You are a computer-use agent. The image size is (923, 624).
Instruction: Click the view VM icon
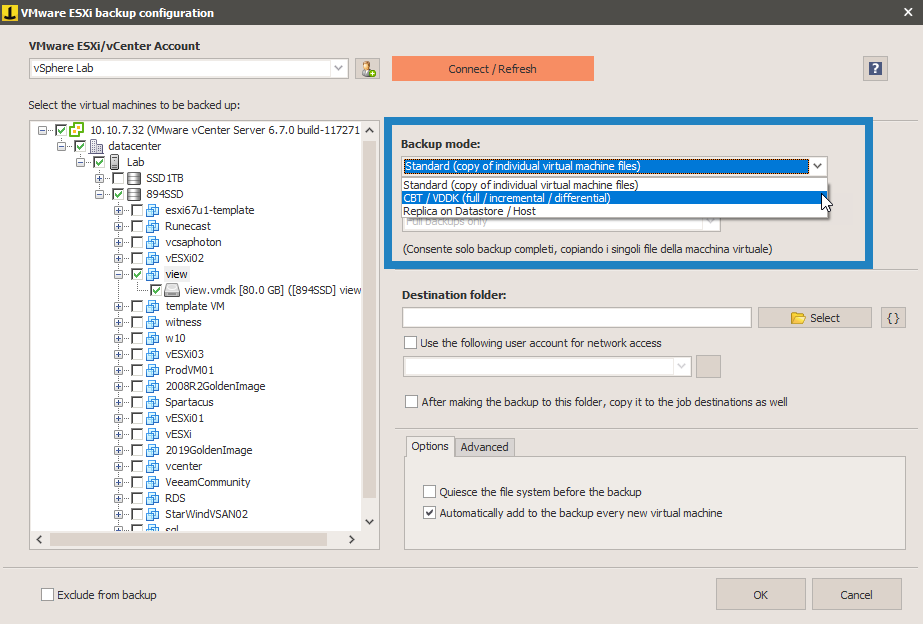coord(153,274)
